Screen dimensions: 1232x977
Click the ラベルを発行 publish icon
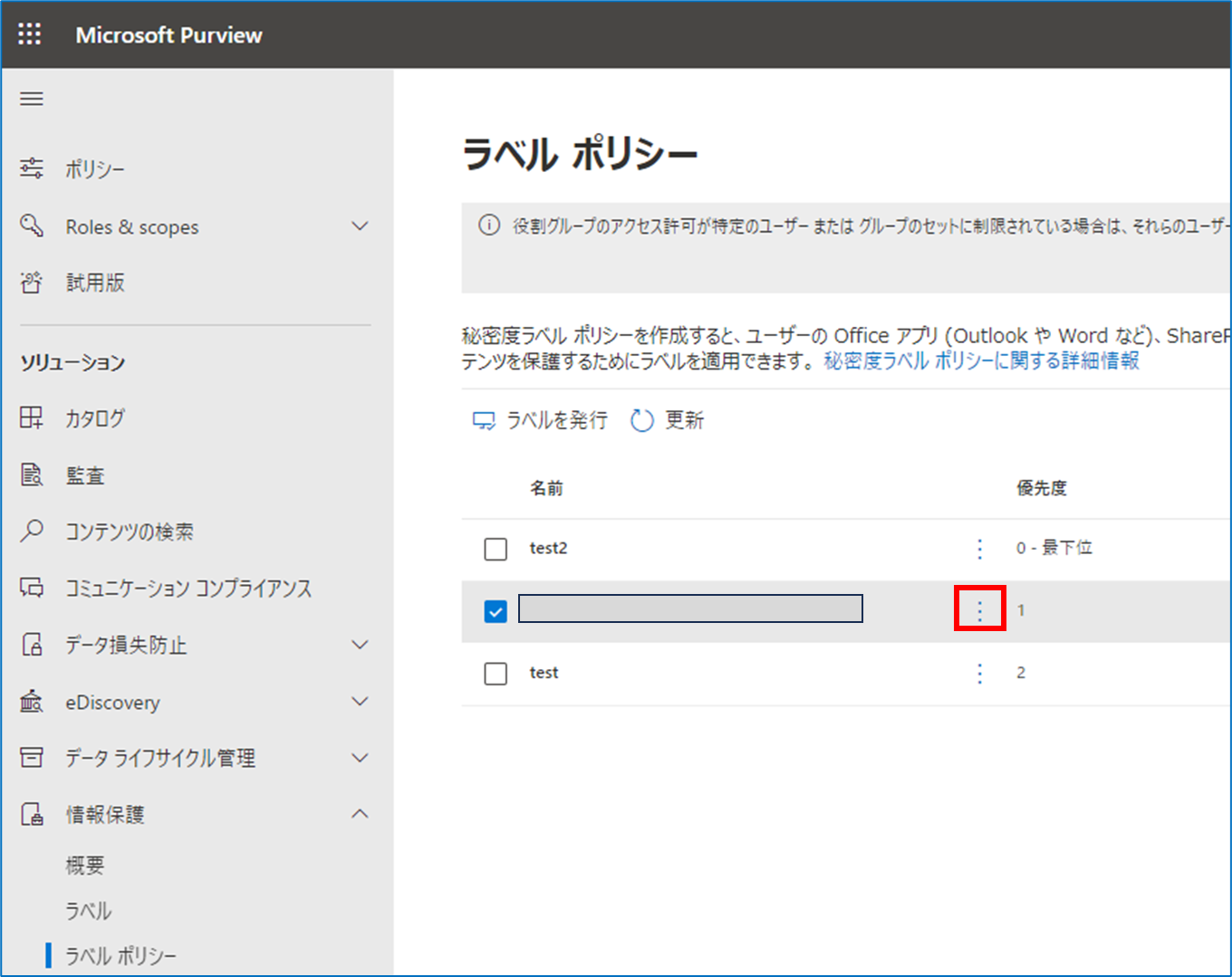pyautogui.click(x=484, y=421)
